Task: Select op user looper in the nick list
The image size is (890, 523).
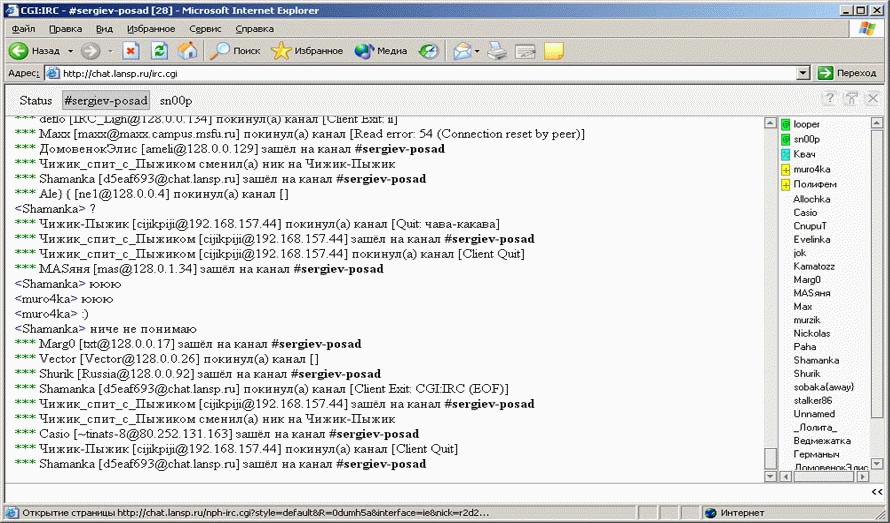Action: pos(806,125)
